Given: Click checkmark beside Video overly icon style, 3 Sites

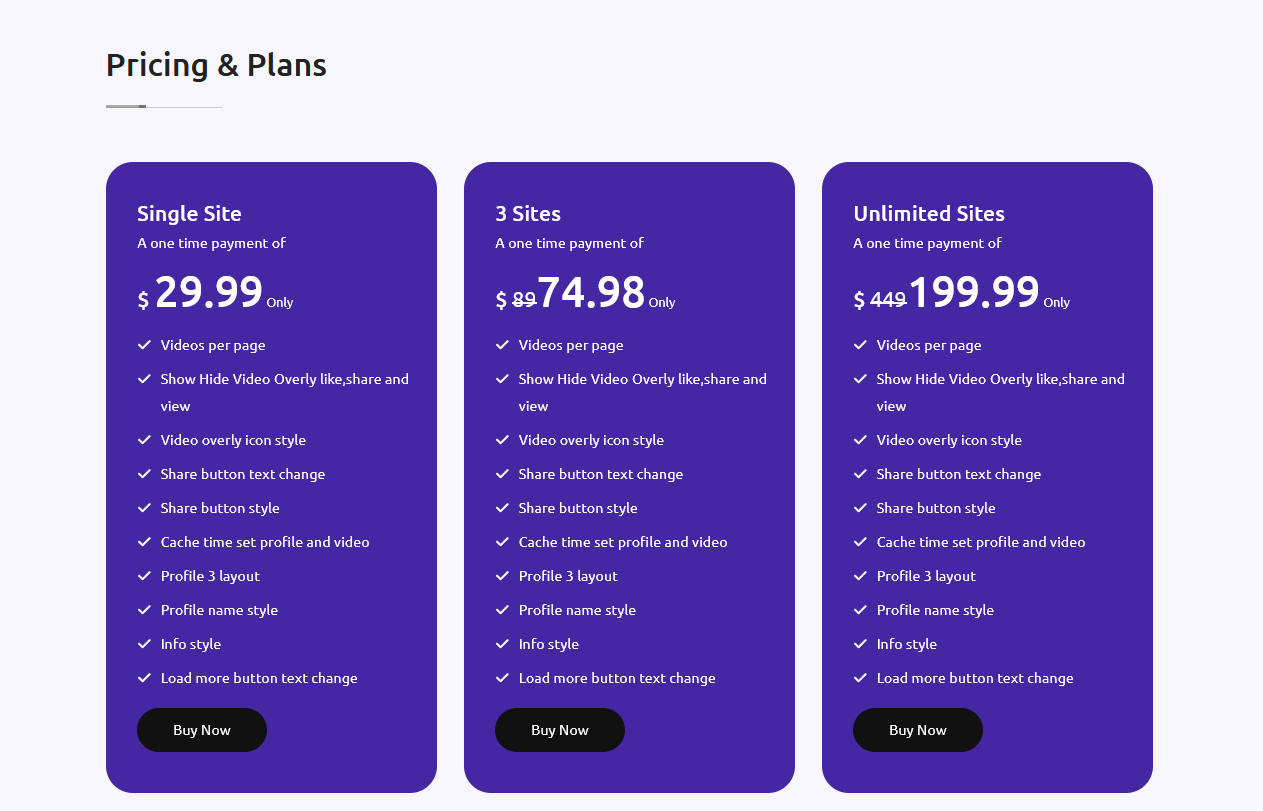Looking at the screenshot, I should coord(502,440).
